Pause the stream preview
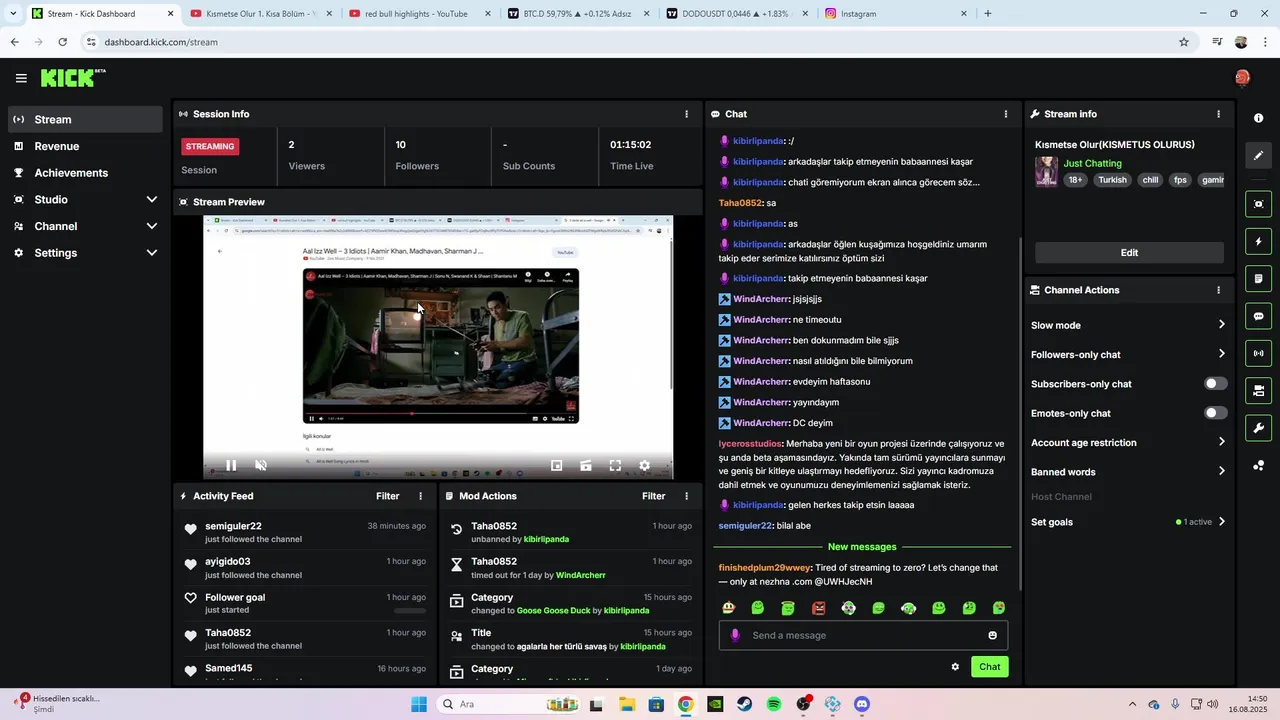The height and width of the screenshot is (720, 1280). click(231, 465)
